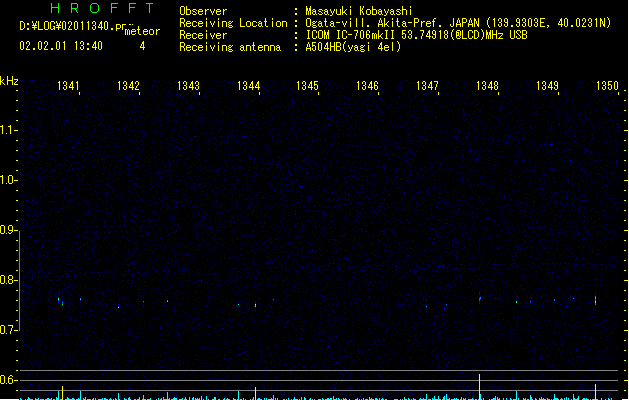Click the meteor echo just before 1344

tap(256, 306)
